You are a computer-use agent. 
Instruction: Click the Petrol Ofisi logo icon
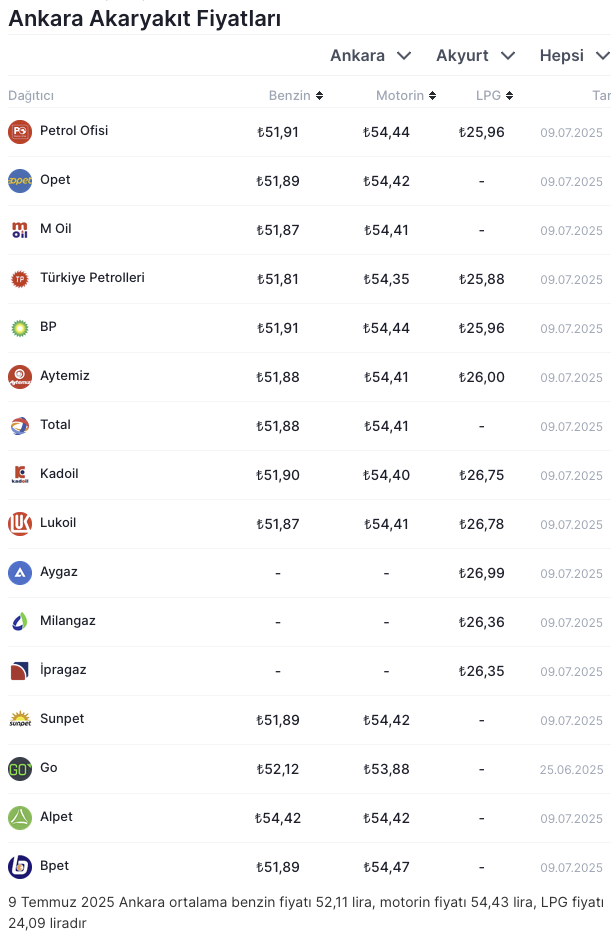[20, 132]
